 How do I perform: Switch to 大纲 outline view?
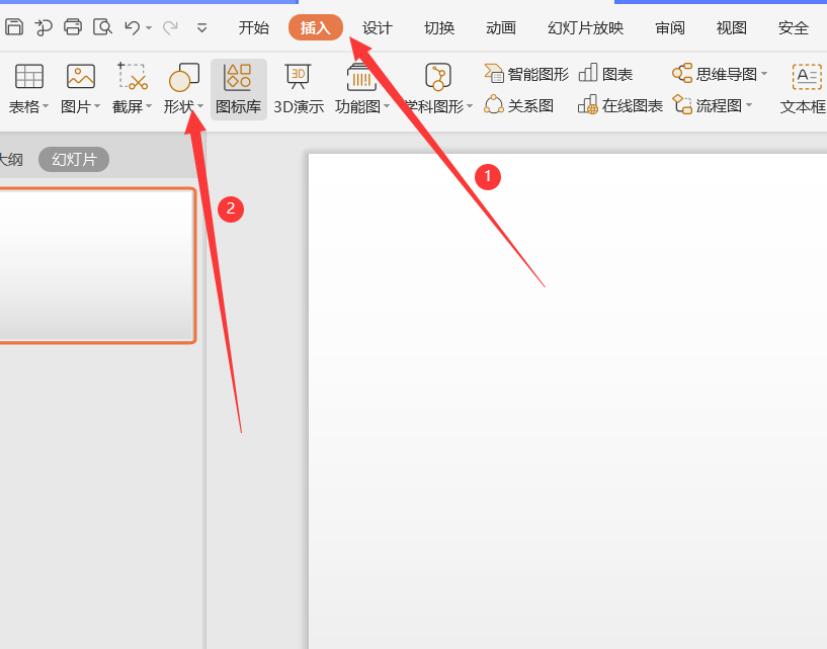tap(11, 159)
